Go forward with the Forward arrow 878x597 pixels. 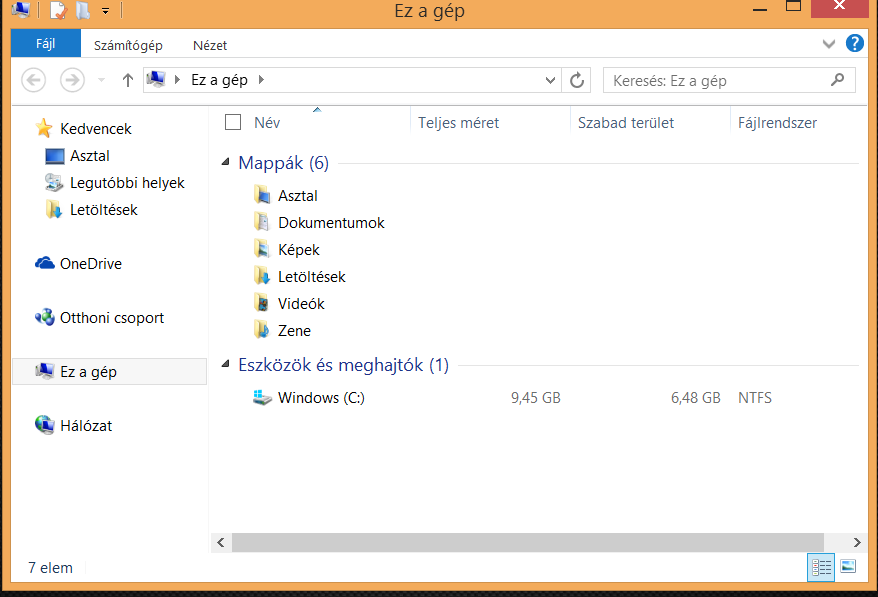click(x=72, y=80)
